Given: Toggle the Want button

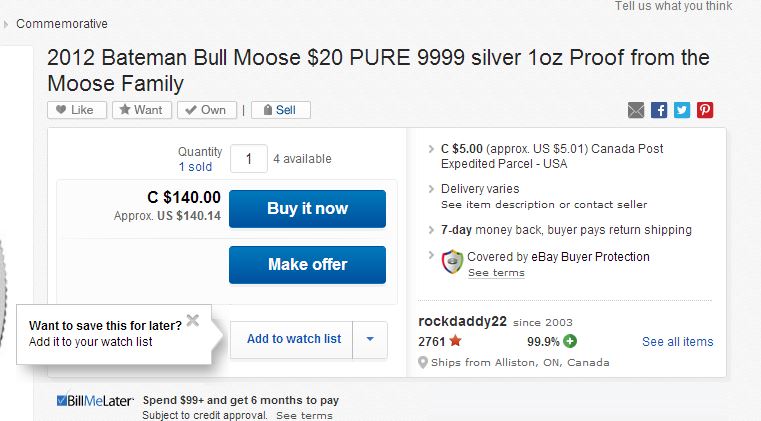Looking at the screenshot, I should pos(142,110).
